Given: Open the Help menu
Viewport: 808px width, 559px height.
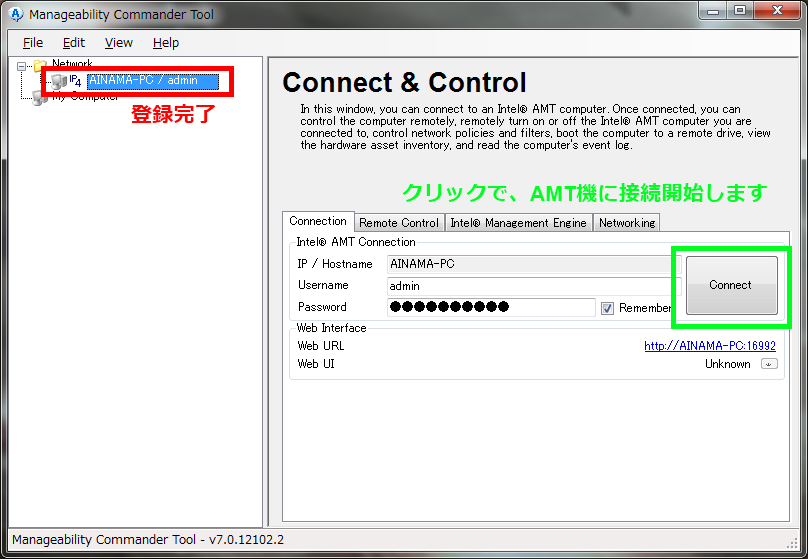Looking at the screenshot, I should click(165, 43).
